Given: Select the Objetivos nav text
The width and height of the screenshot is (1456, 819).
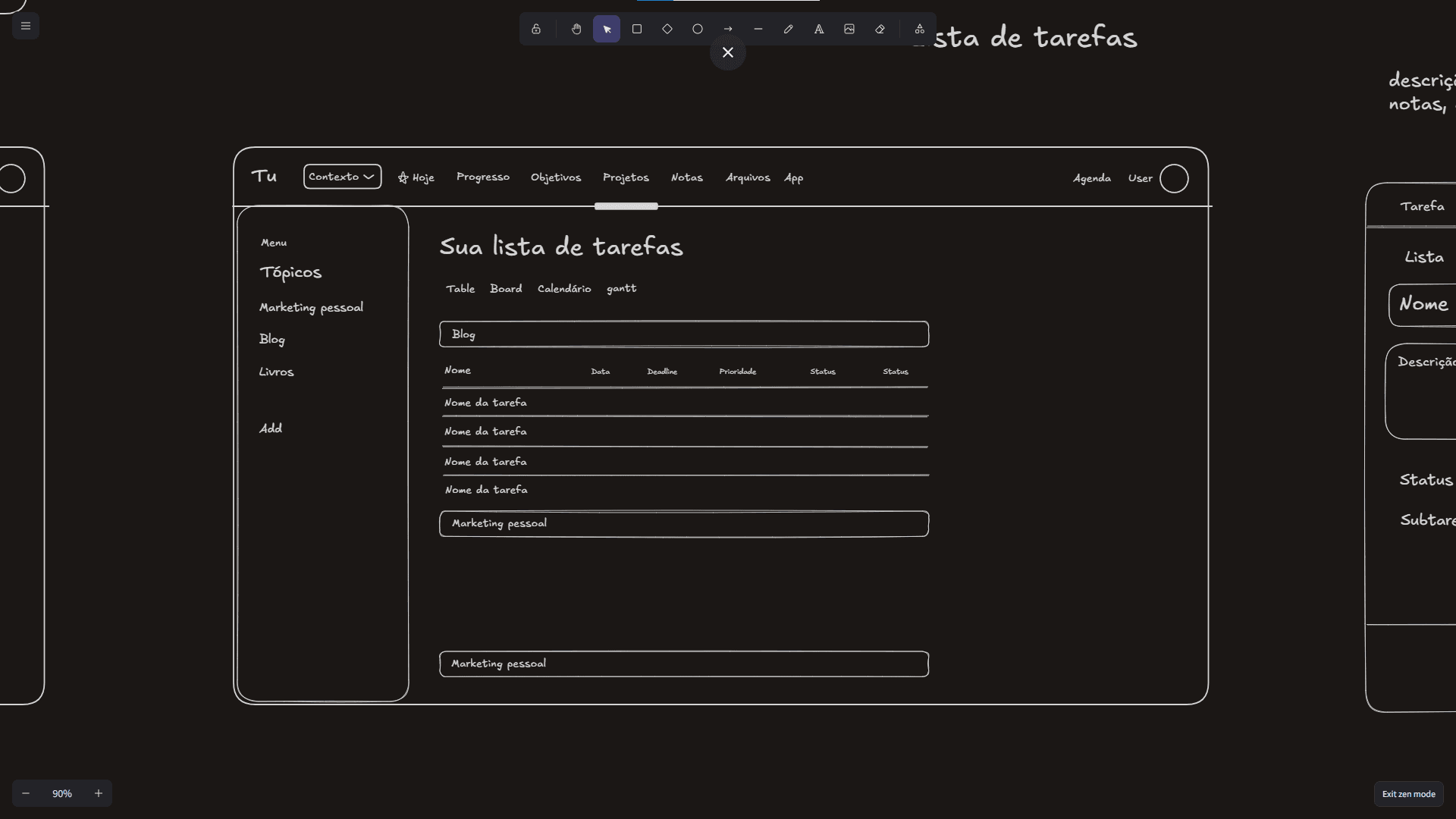Looking at the screenshot, I should 556,177.
